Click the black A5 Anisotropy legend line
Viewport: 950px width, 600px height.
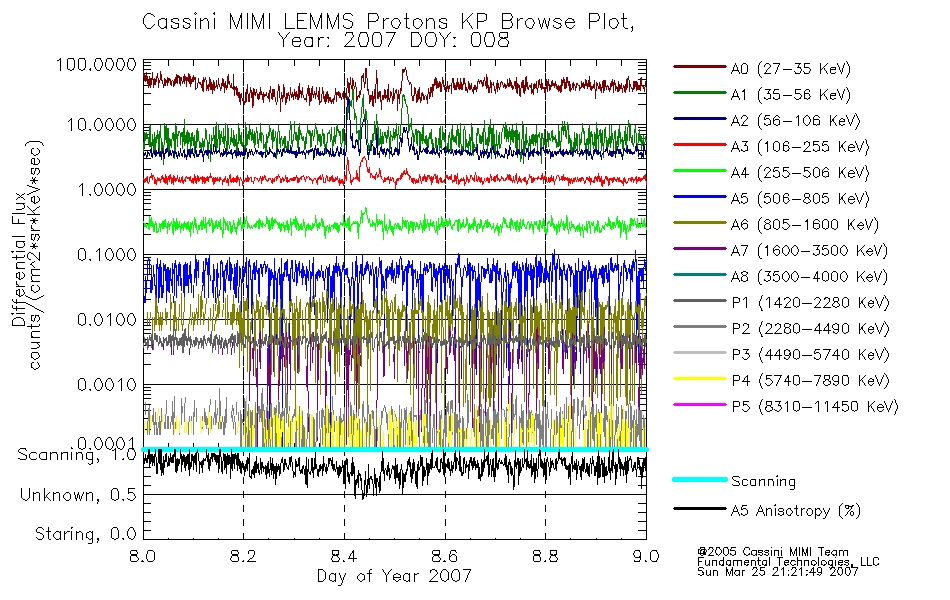tap(699, 508)
